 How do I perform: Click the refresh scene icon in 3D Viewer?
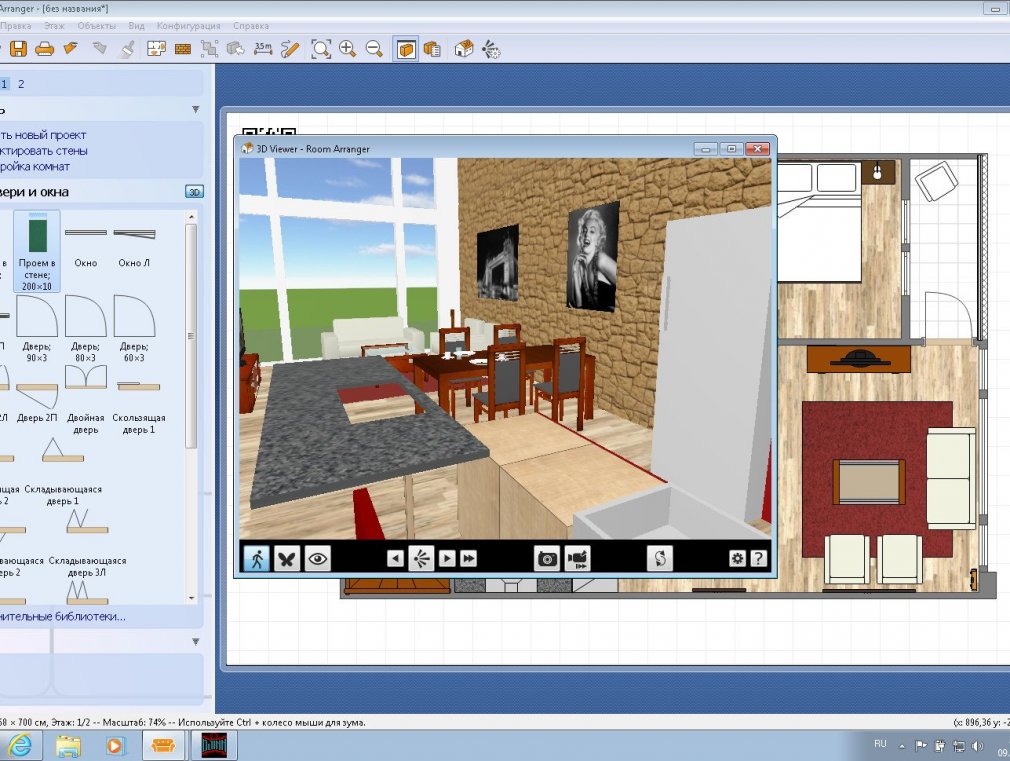660,558
